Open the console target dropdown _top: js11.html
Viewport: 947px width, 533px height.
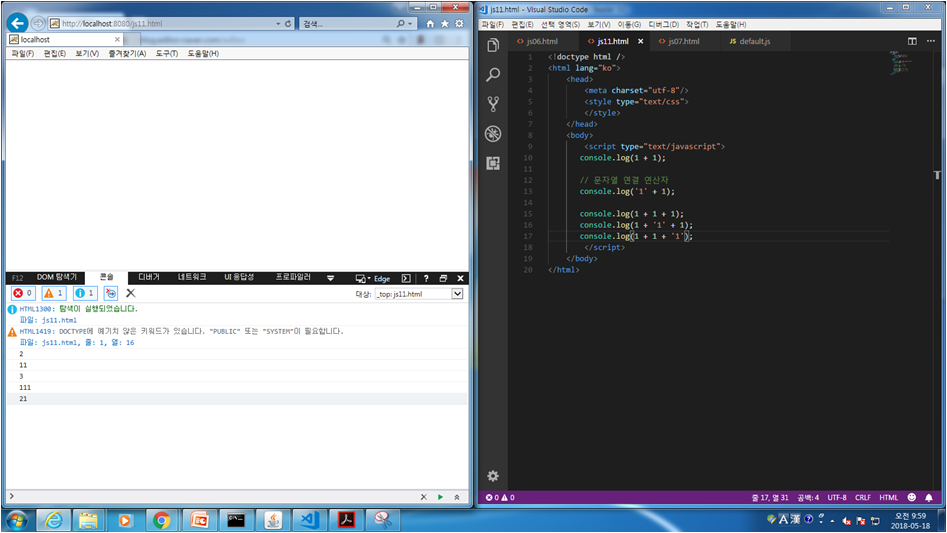tap(419, 294)
